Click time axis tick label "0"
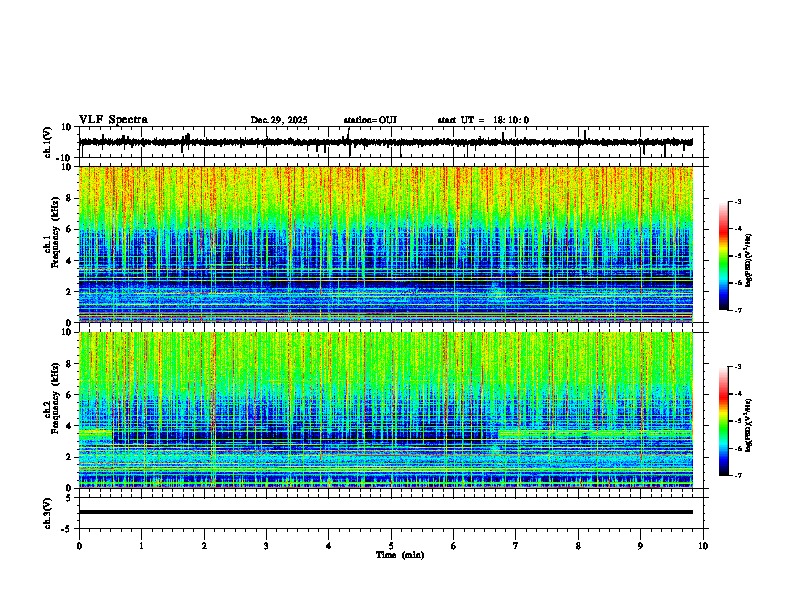792x612 pixels. coord(79,546)
